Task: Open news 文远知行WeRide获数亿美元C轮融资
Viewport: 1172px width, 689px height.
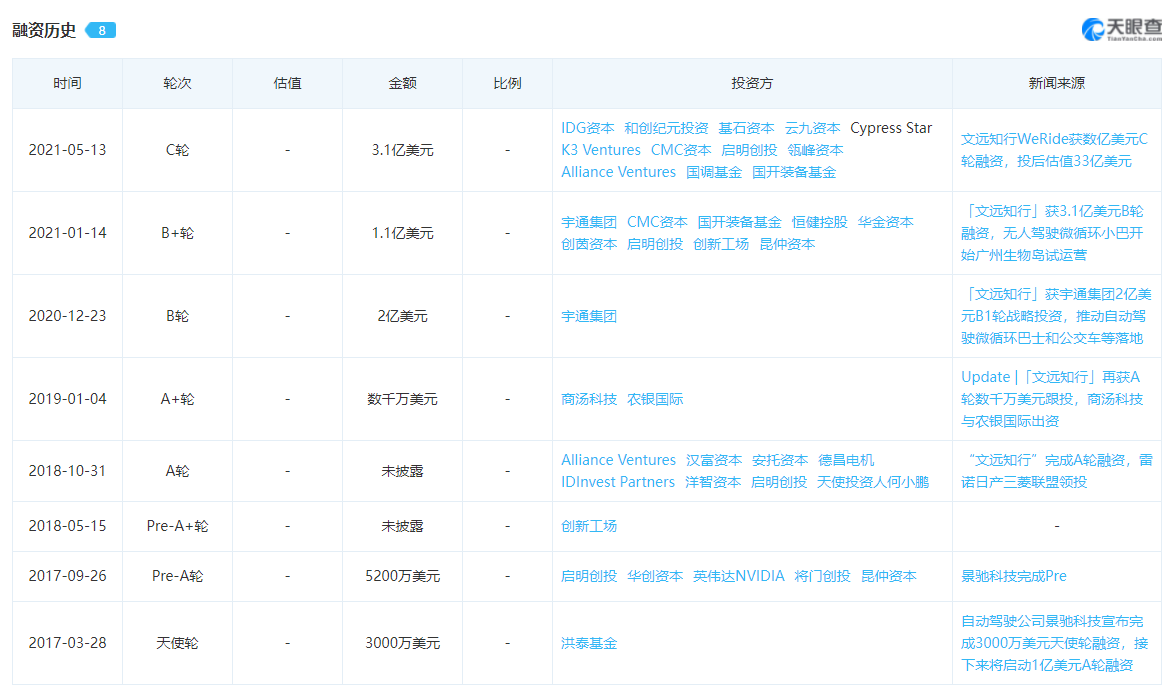Action: point(1054,150)
